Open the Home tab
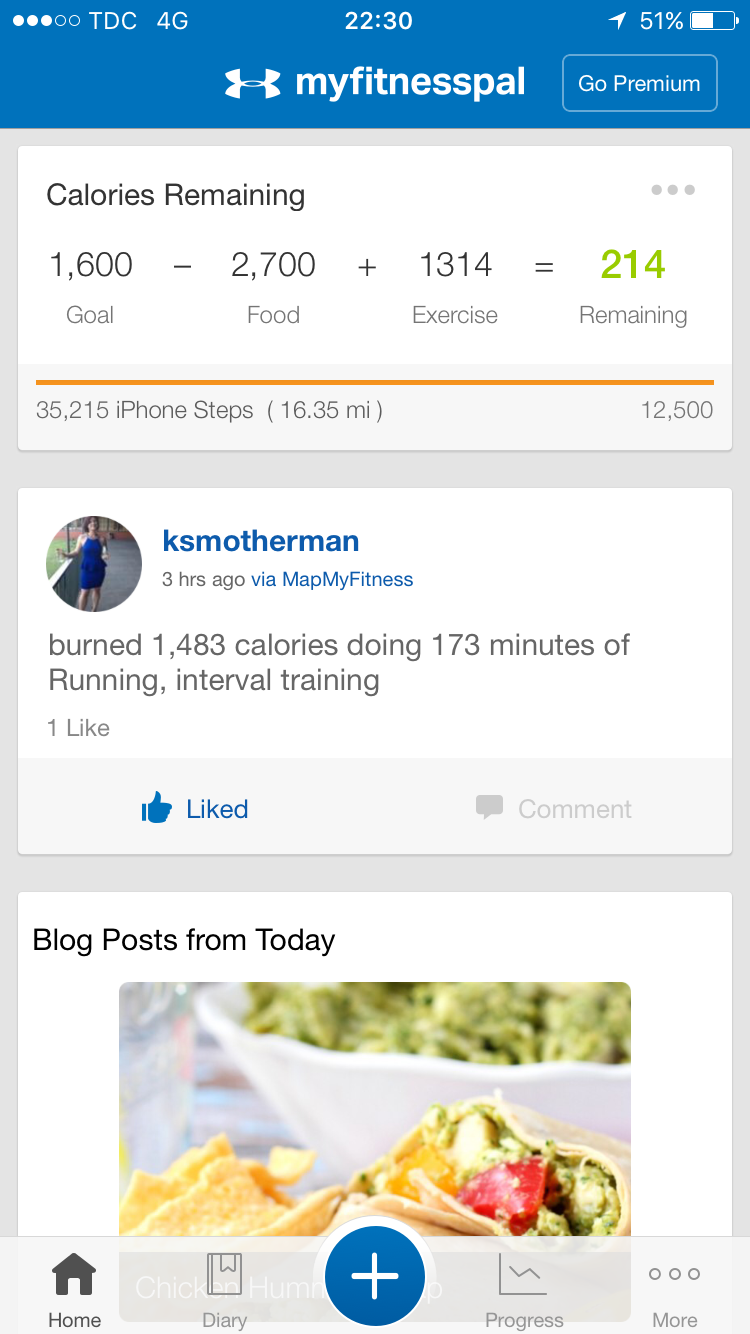Screen dimensions: 750x1334 74,1290
